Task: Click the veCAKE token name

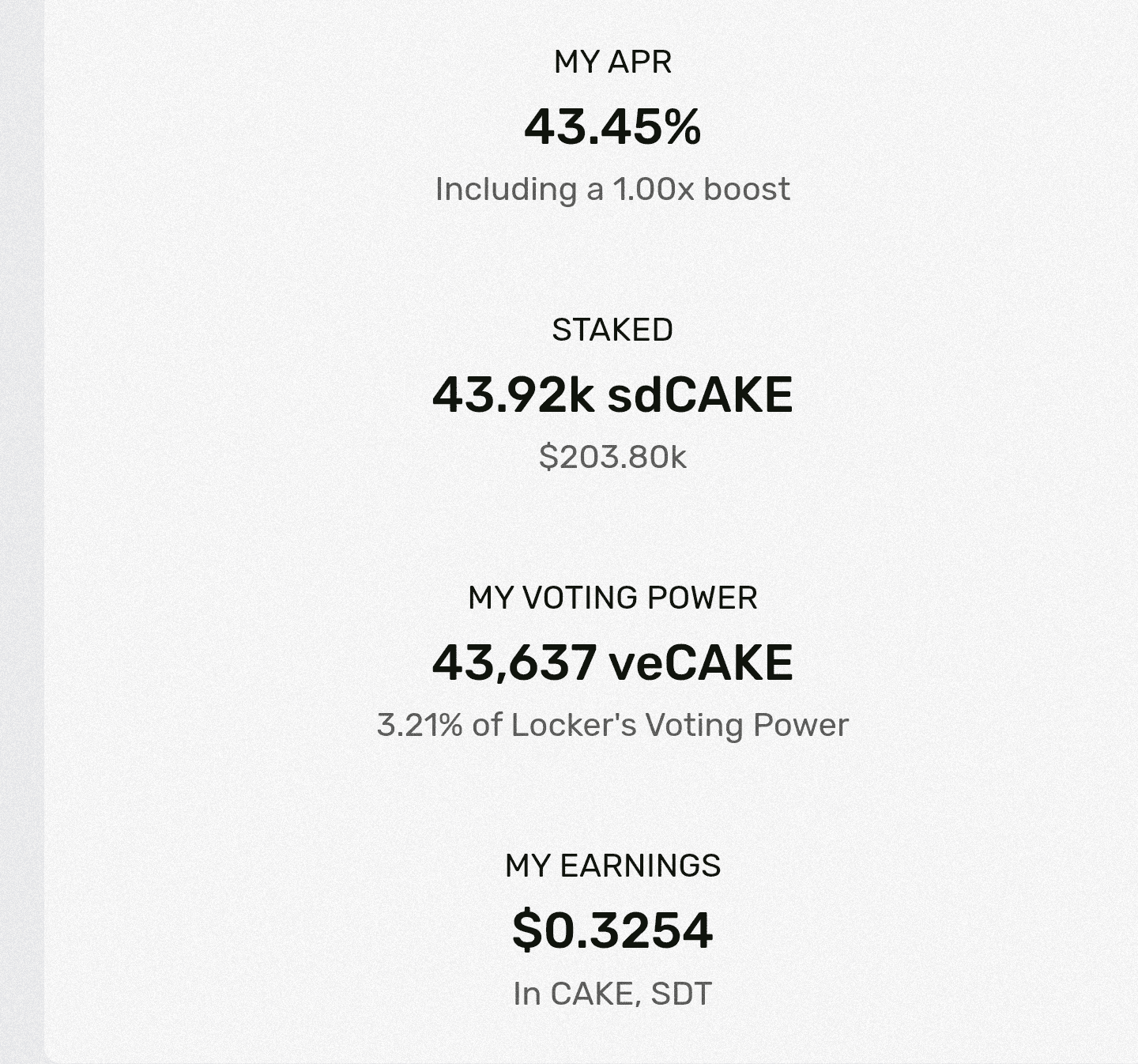Action: pyautogui.click(x=701, y=662)
